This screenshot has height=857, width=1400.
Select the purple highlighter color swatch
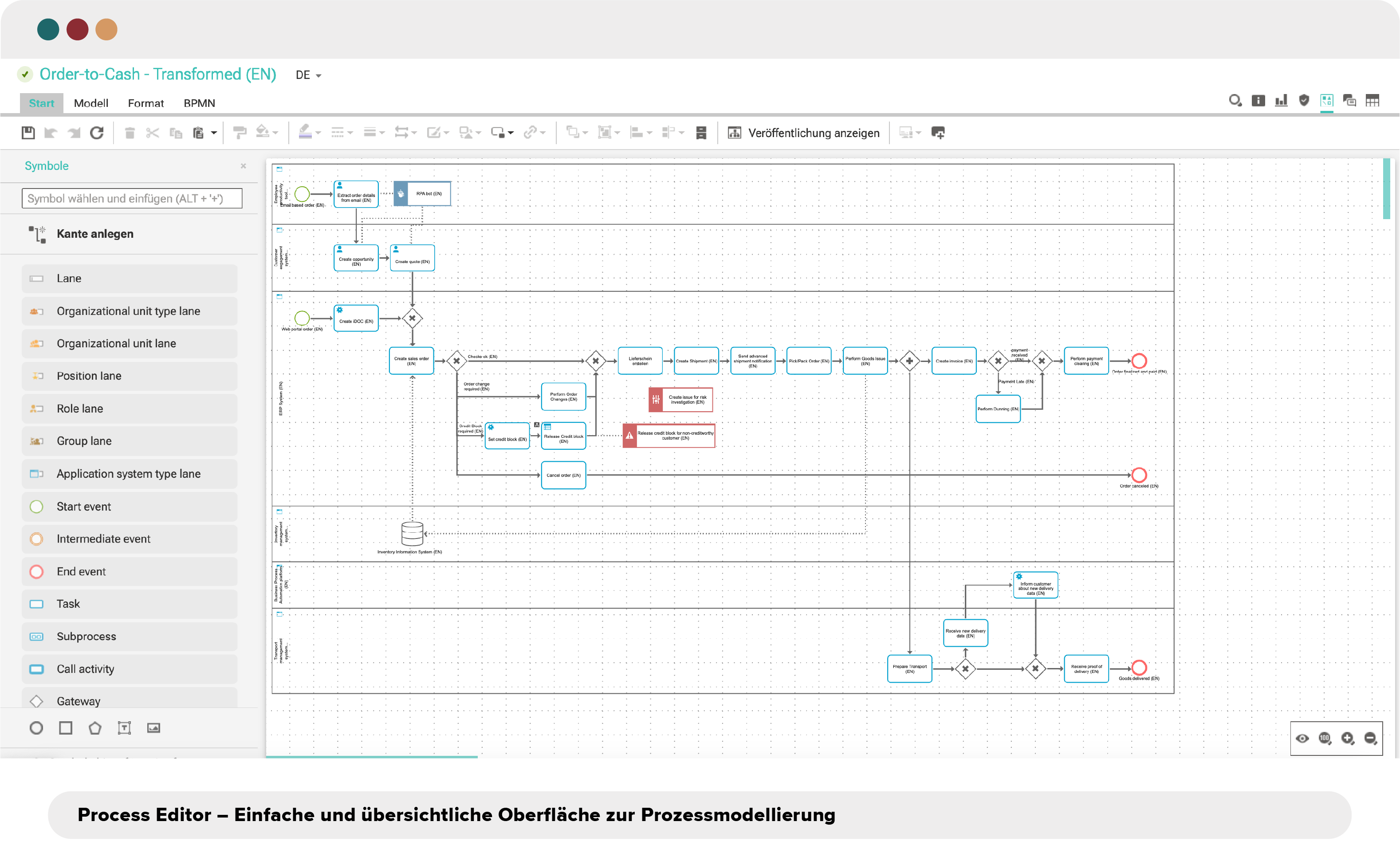click(305, 133)
